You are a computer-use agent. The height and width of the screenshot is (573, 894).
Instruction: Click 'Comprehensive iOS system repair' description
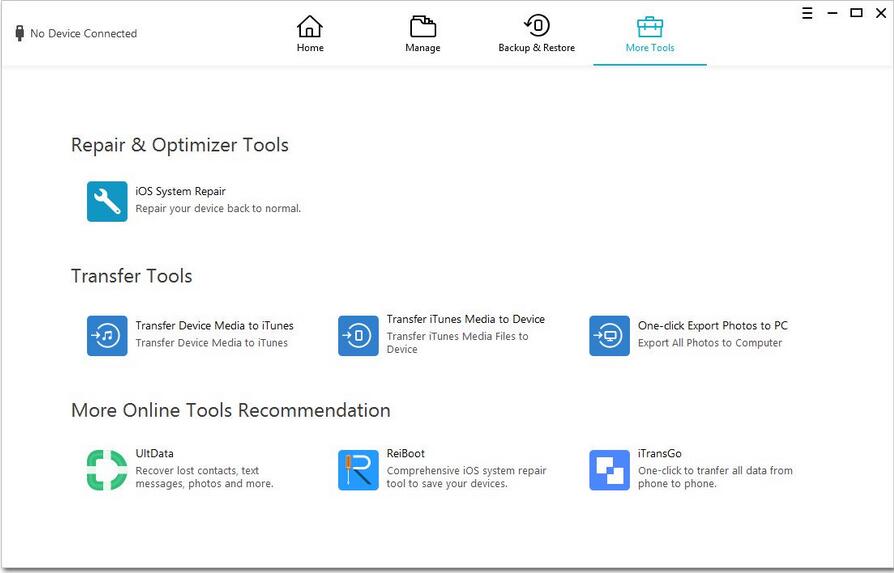coord(466,477)
